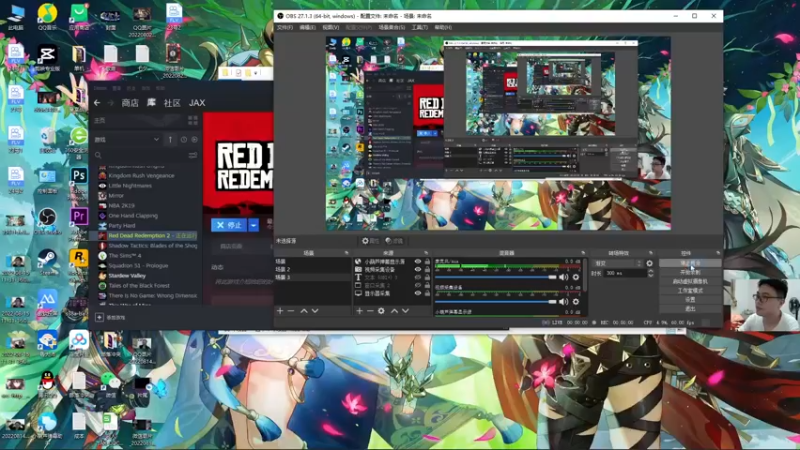Screen dimensions: 800x450
Task: Move scene down with arrow in Scenes dock
Action: pyautogui.click(x=315, y=311)
